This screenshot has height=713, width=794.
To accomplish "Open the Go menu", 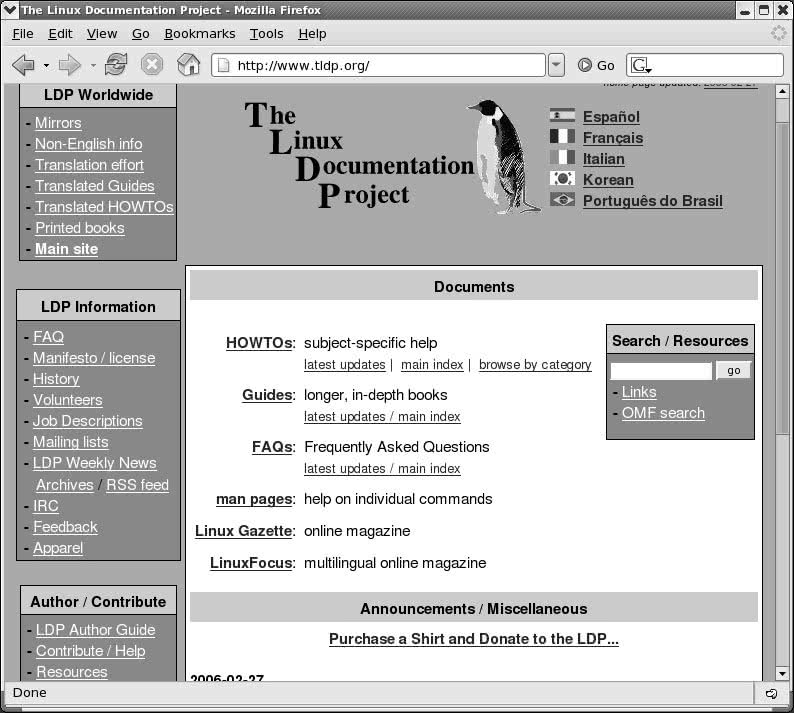I will coord(140,34).
